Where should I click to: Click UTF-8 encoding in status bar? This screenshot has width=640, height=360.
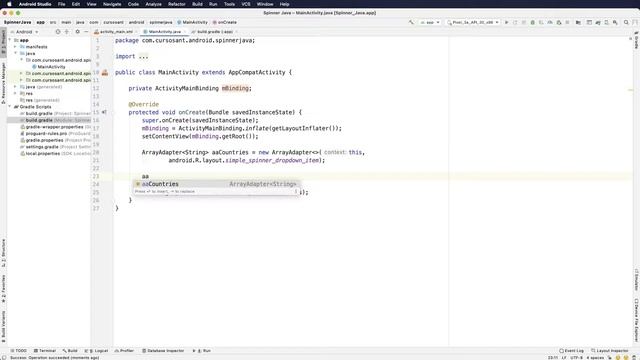(x=576, y=358)
